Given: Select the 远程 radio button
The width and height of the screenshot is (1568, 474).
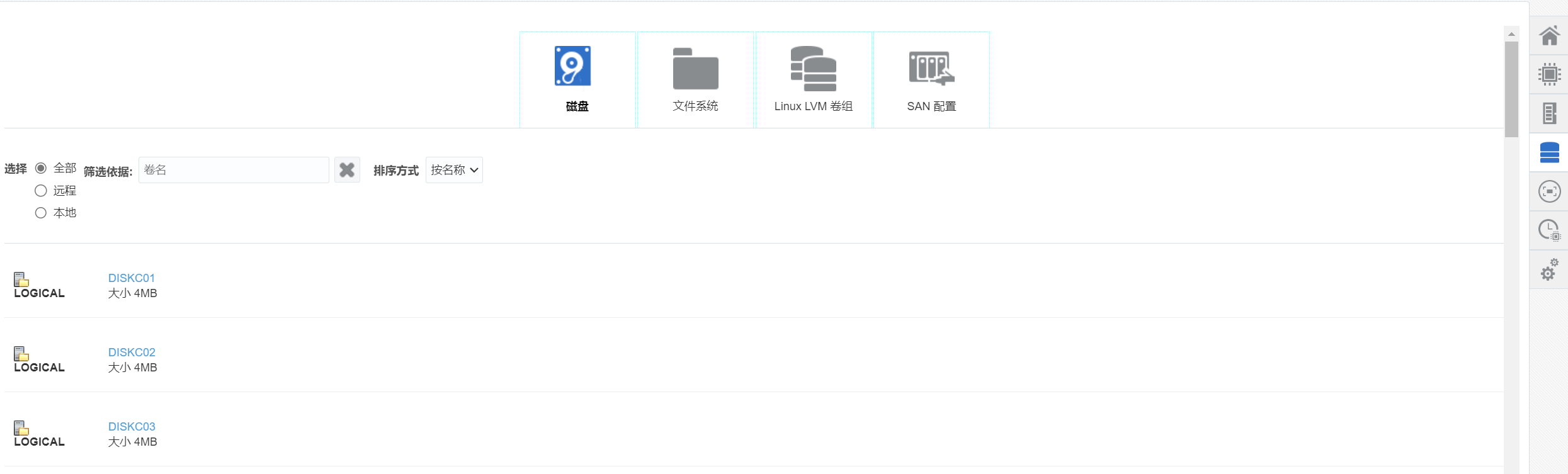Looking at the screenshot, I should tap(41, 191).
